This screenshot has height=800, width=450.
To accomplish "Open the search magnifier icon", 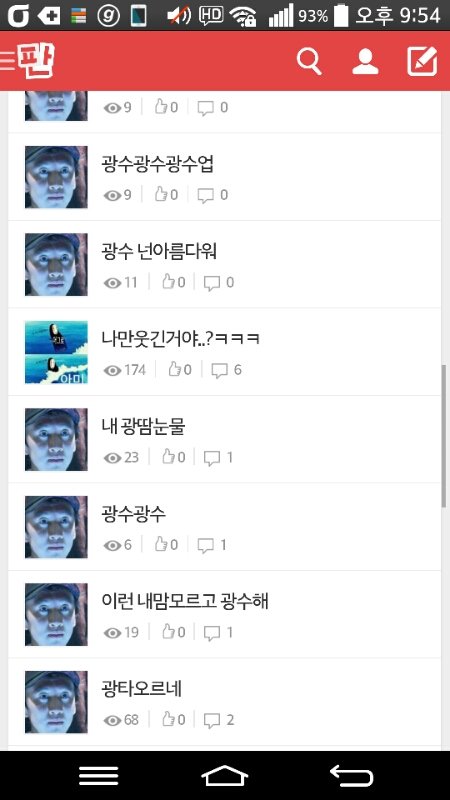I will pos(309,62).
